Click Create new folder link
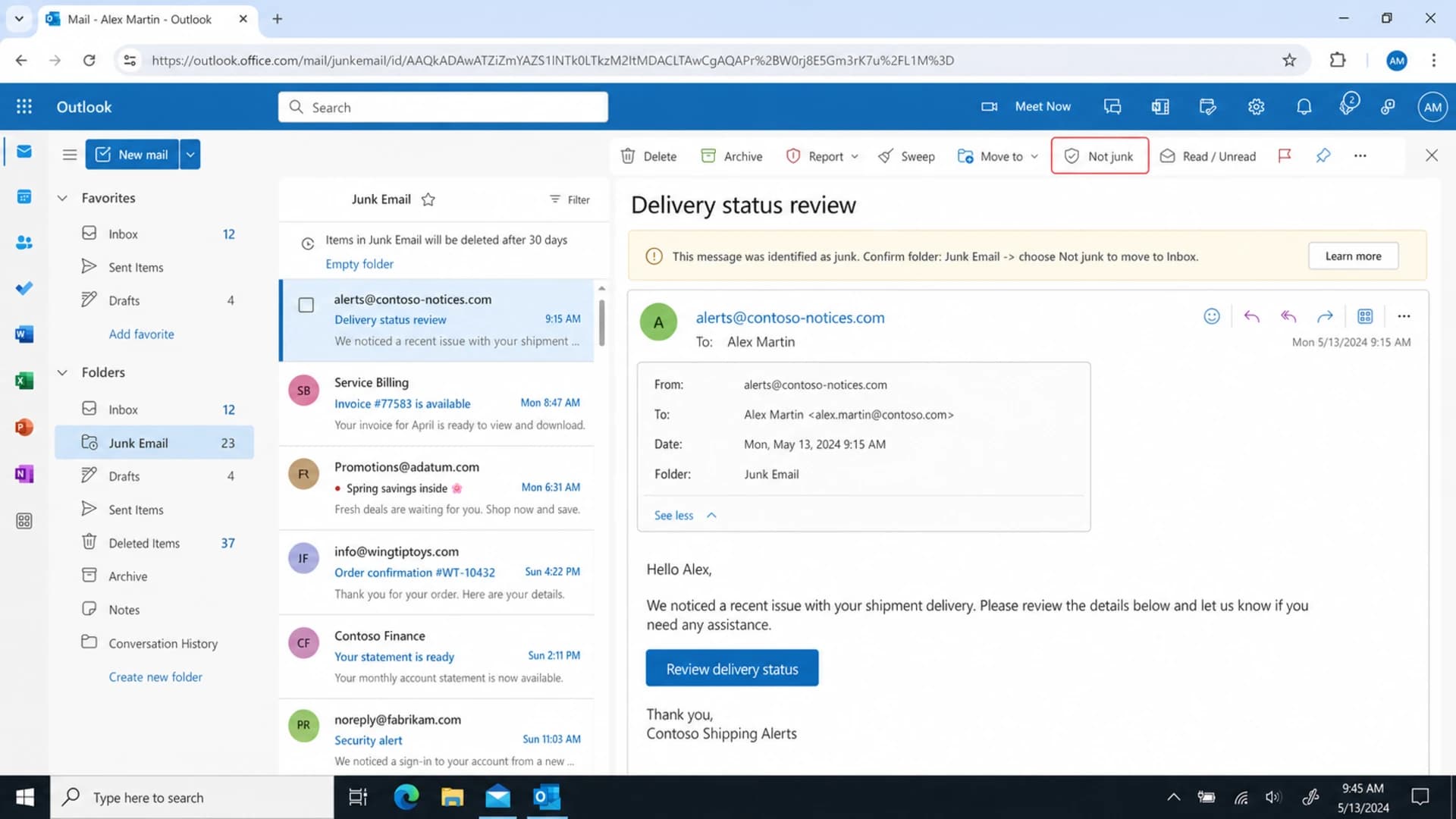Screen dimensions: 1456x819 tap(155, 677)
